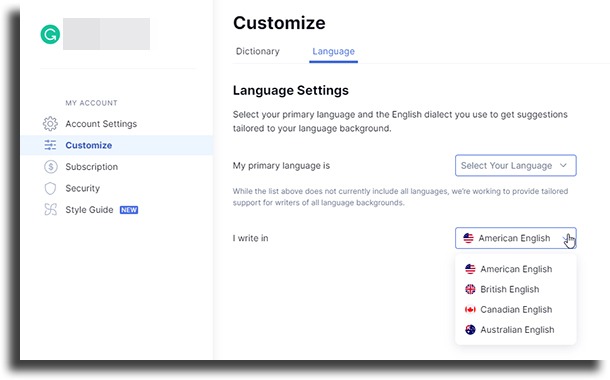
Task: Select Customize in the sidebar
Action: pos(117,145)
